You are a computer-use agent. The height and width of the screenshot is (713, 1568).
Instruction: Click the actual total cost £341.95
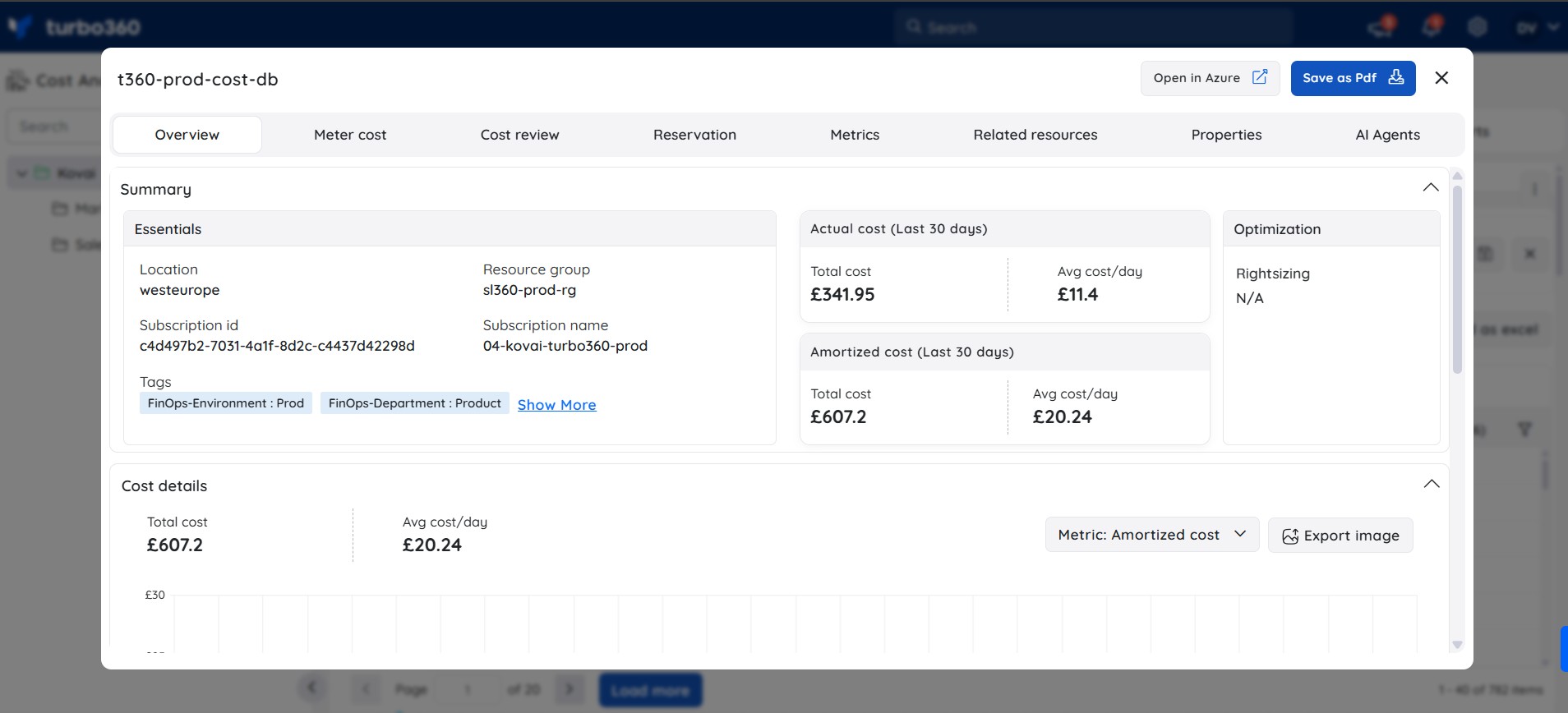pyautogui.click(x=842, y=294)
